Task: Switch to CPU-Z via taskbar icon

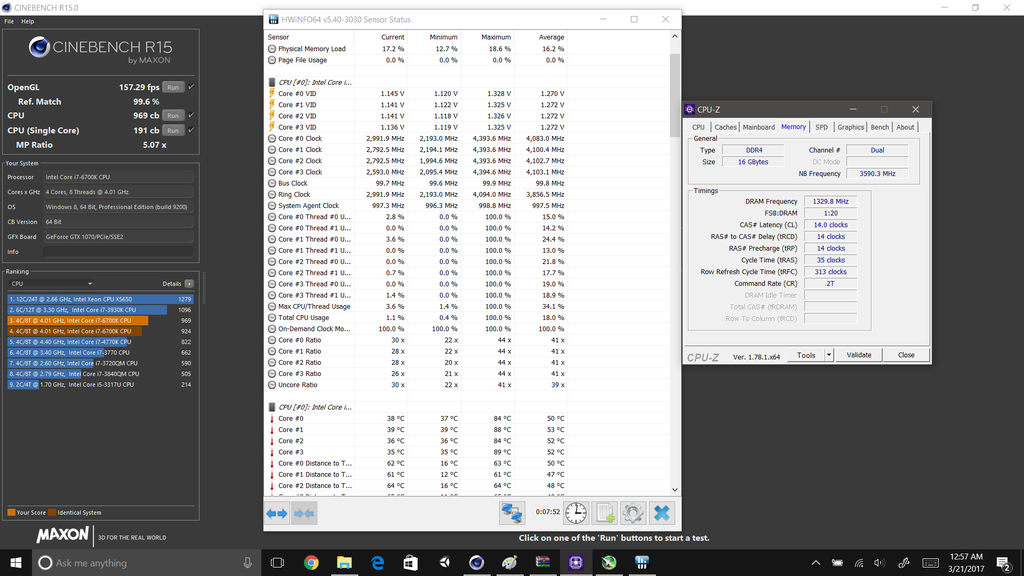Action: (575, 562)
